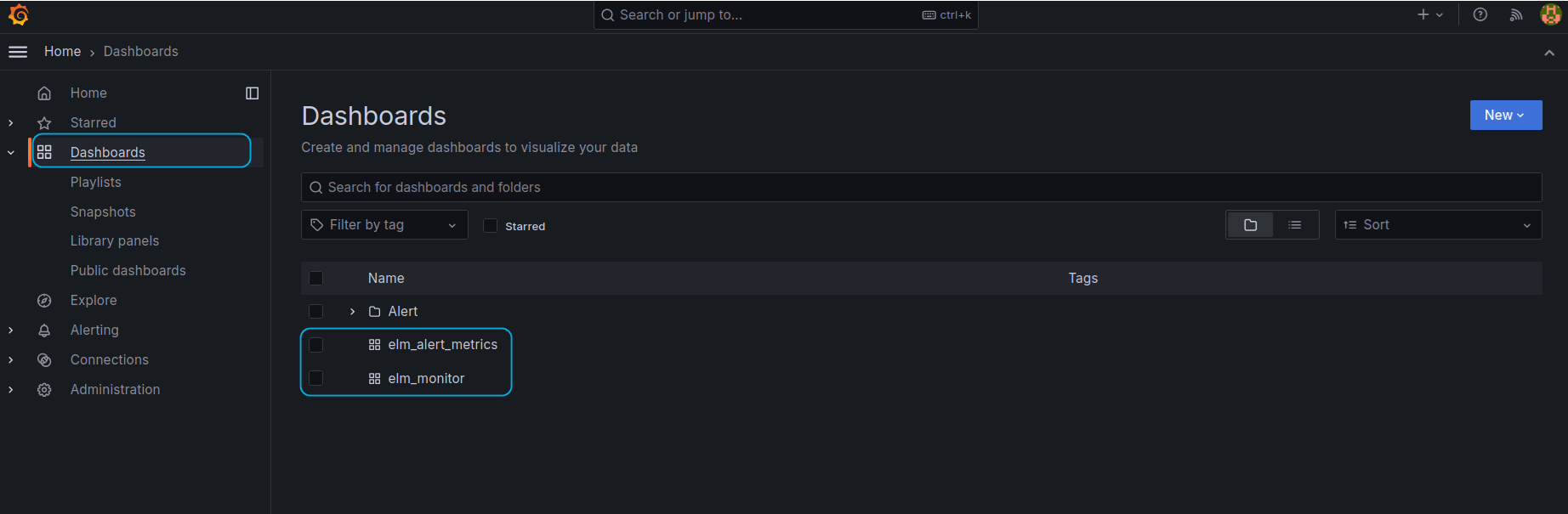This screenshot has width=1568, height=514.
Task: Open the news feed icon
Action: [1515, 14]
